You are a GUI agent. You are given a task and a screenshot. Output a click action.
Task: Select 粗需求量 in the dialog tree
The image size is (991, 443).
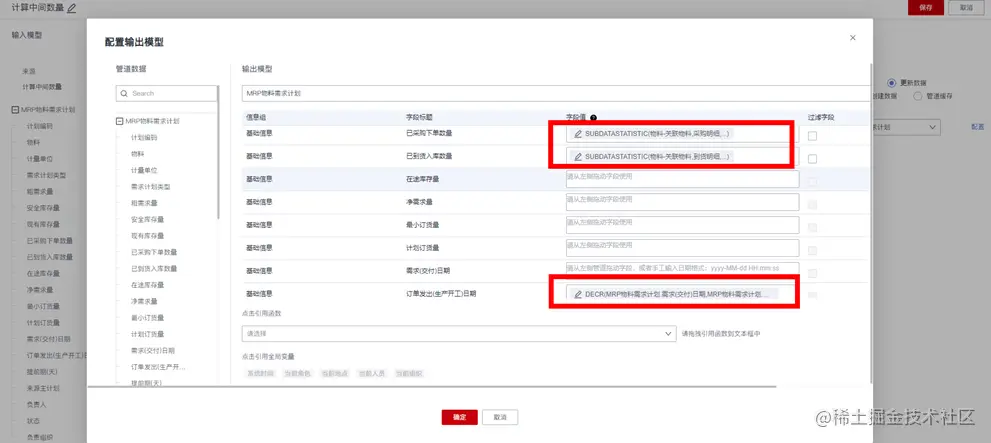click(x=143, y=203)
